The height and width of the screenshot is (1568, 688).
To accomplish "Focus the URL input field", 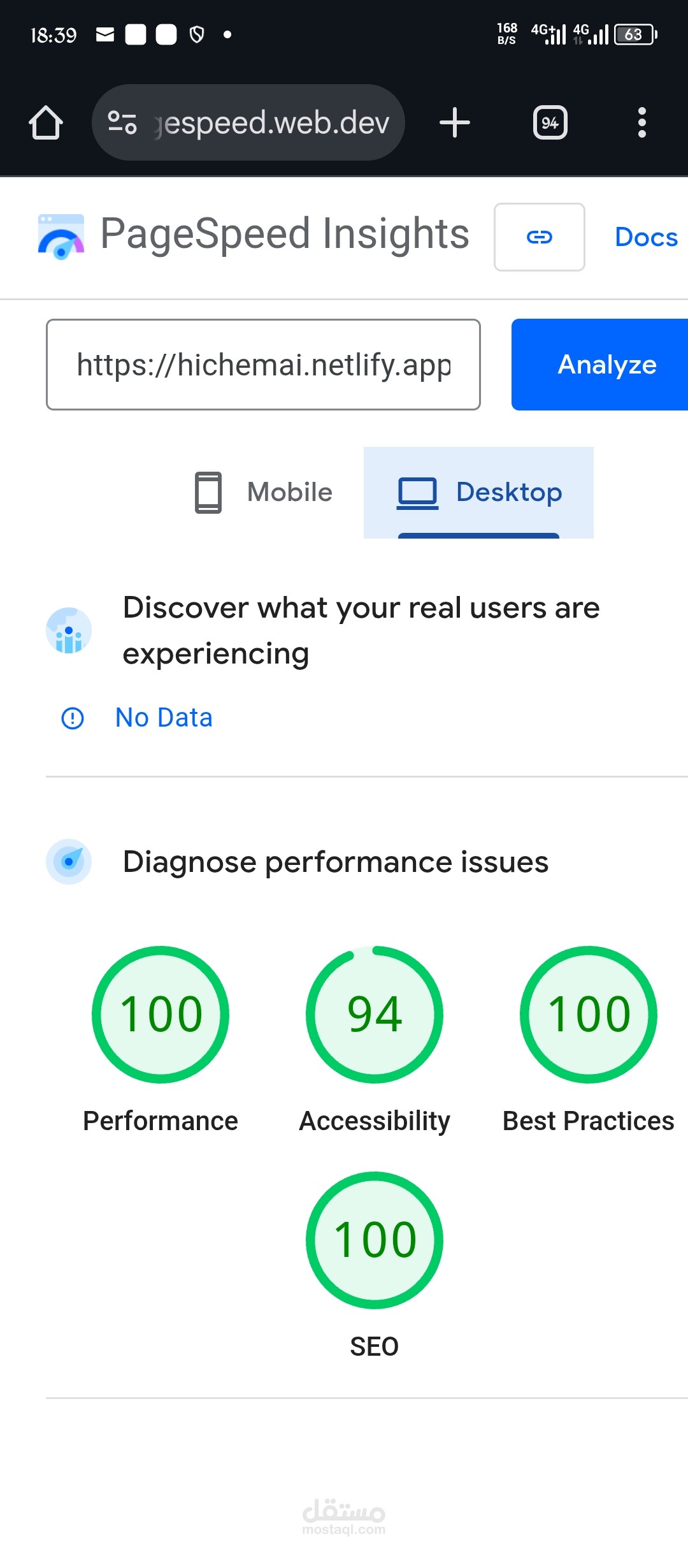I will pos(263,365).
